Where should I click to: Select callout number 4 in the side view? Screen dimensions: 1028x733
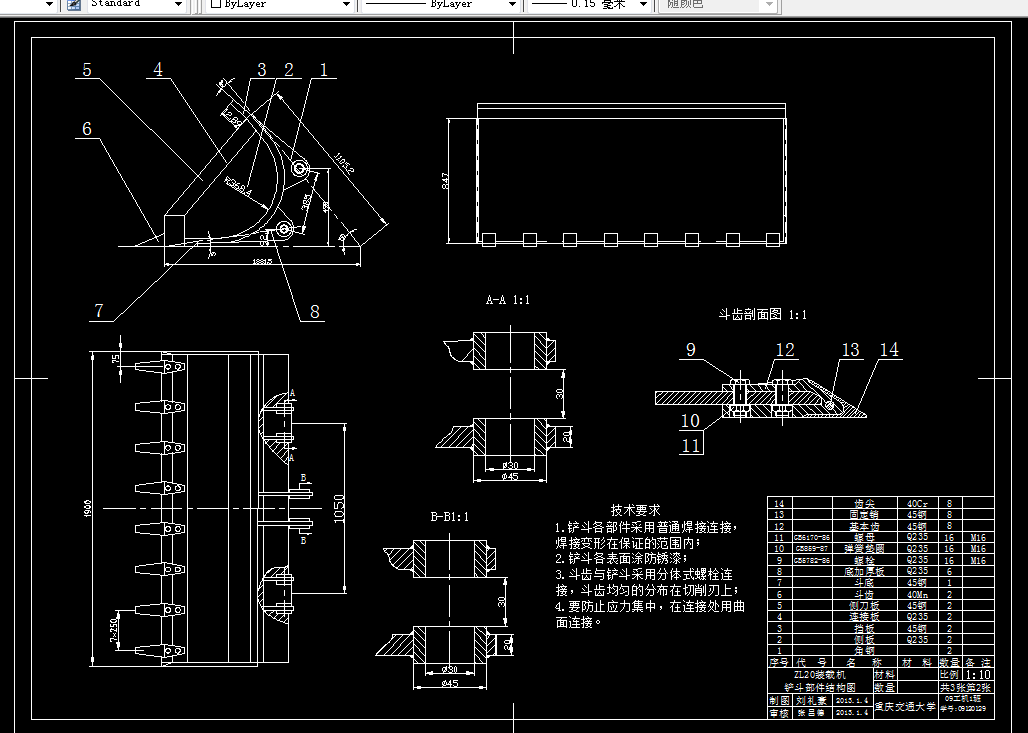[x=158, y=69]
